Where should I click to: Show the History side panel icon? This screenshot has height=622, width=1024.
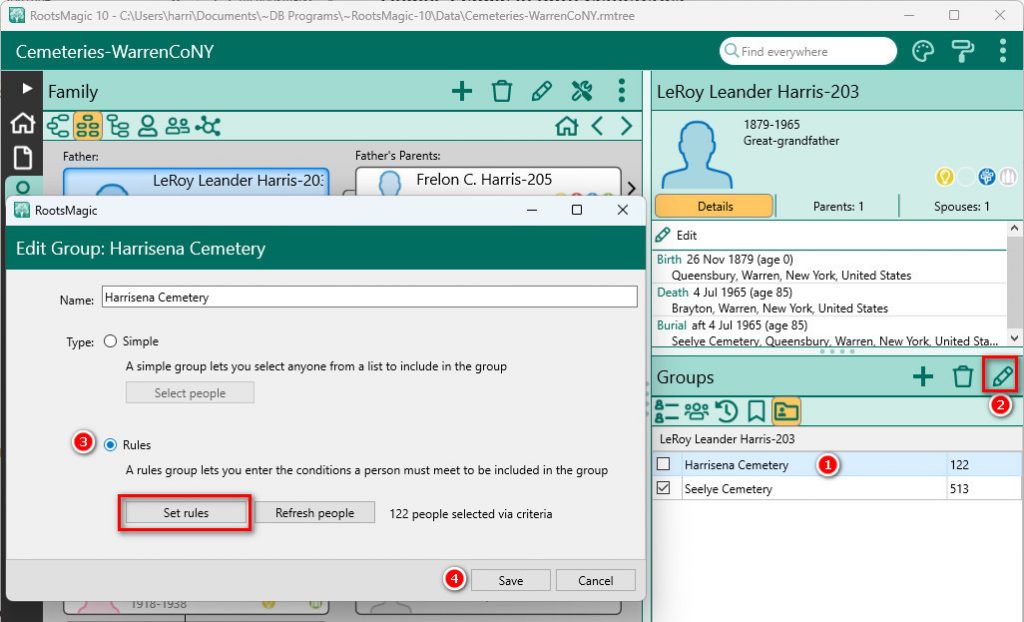(x=726, y=411)
